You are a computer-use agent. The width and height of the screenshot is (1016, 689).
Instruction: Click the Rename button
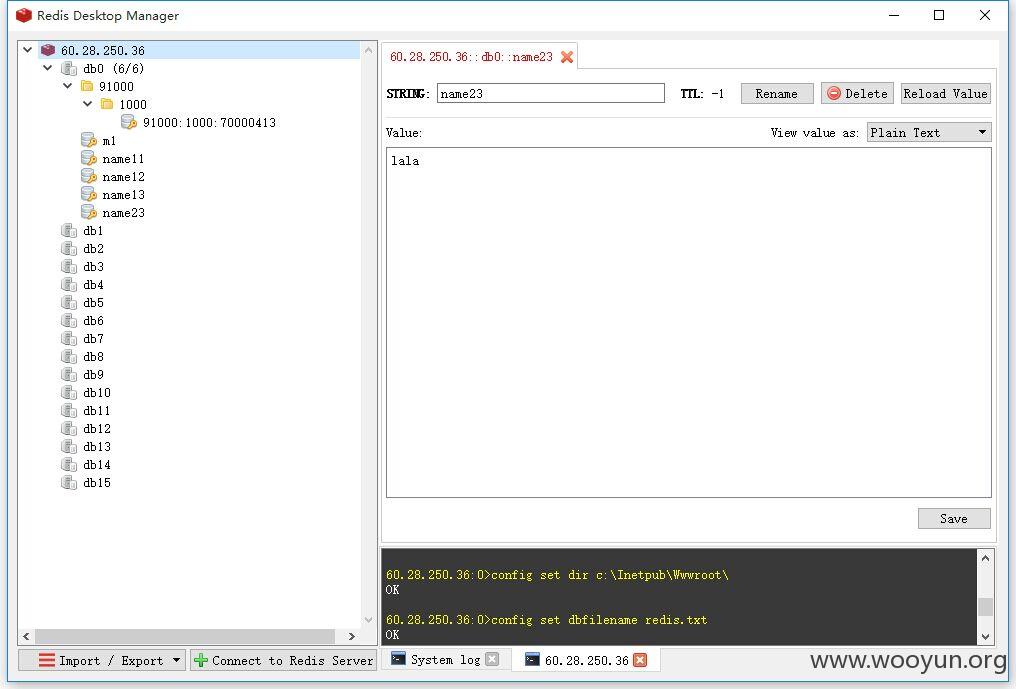pyautogui.click(x=777, y=93)
